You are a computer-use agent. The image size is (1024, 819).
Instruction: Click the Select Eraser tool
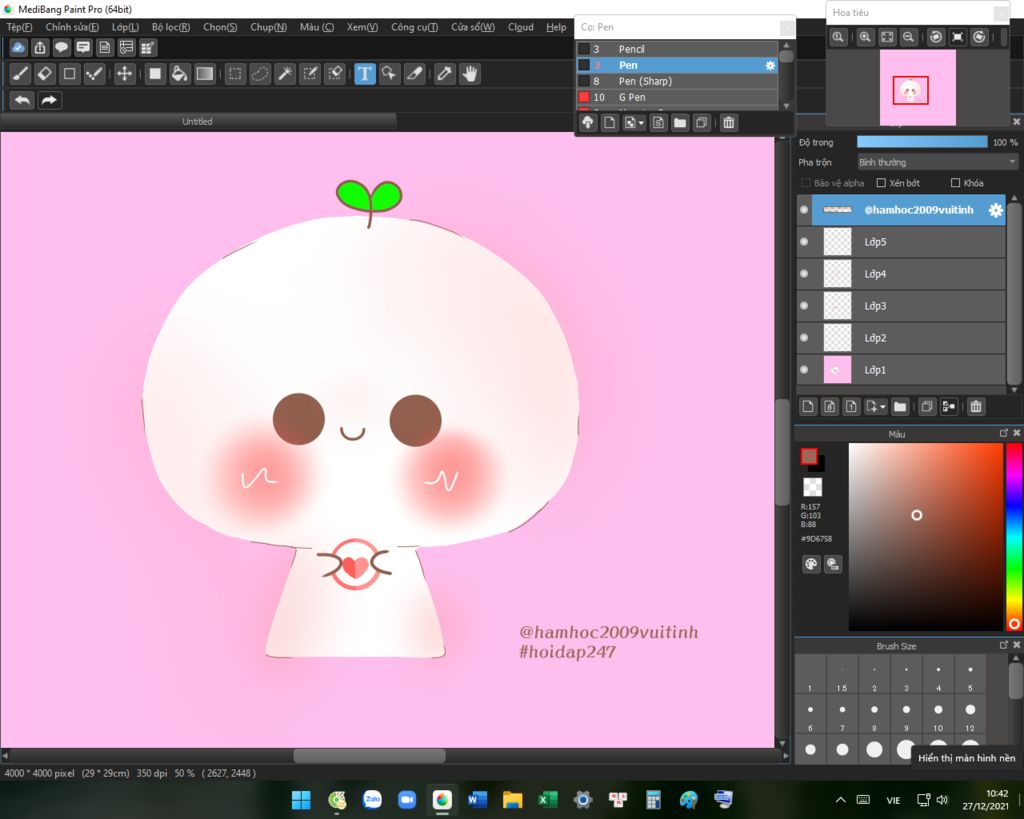click(x=335, y=74)
